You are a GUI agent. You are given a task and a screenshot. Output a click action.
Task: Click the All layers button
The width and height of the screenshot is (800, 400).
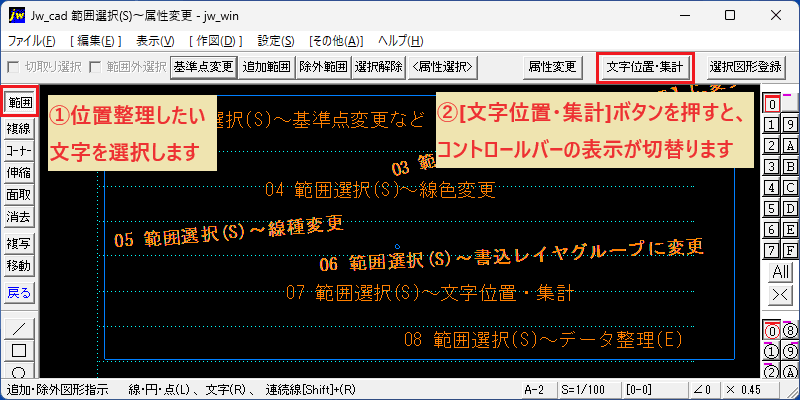[x=781, y=272]
